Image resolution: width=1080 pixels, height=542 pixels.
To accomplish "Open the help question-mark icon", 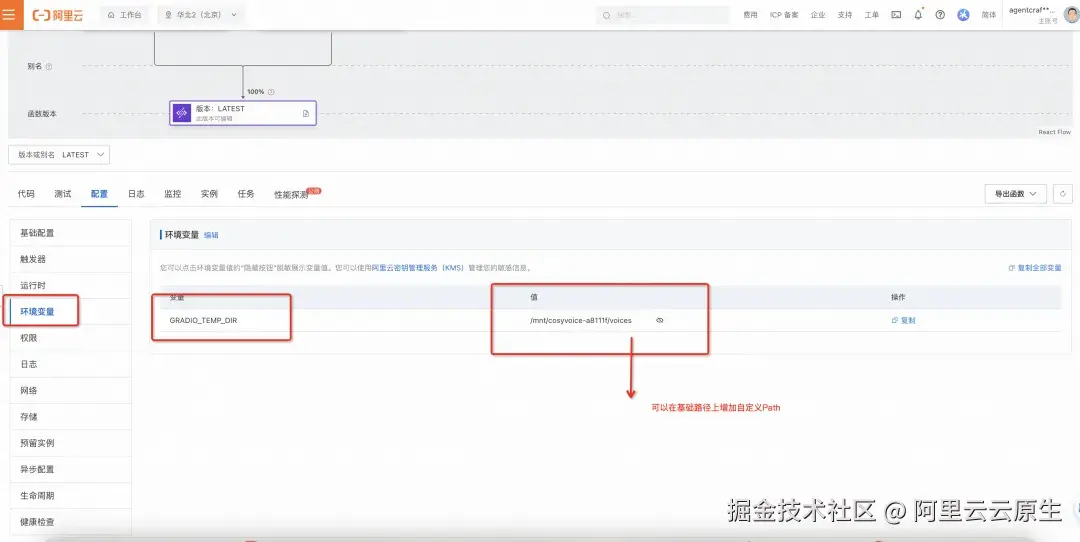I will (x=940, y=14).
